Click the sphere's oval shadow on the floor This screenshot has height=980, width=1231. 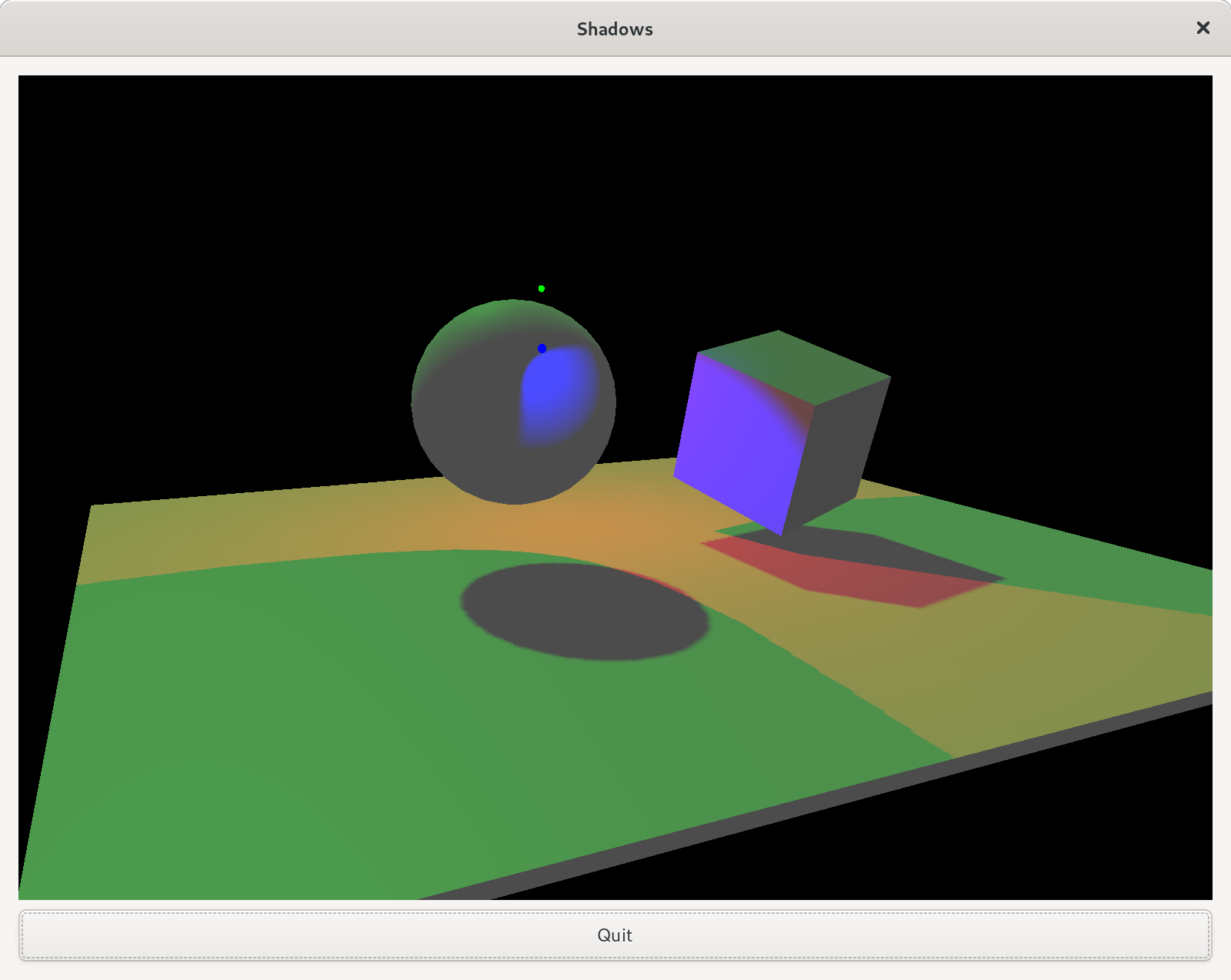click(585, 612)
